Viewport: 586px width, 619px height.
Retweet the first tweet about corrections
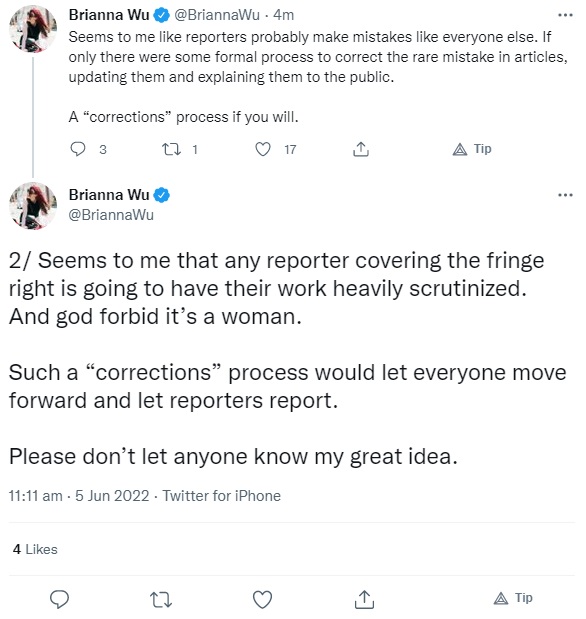pyautogui.click(x=171, y=149)
